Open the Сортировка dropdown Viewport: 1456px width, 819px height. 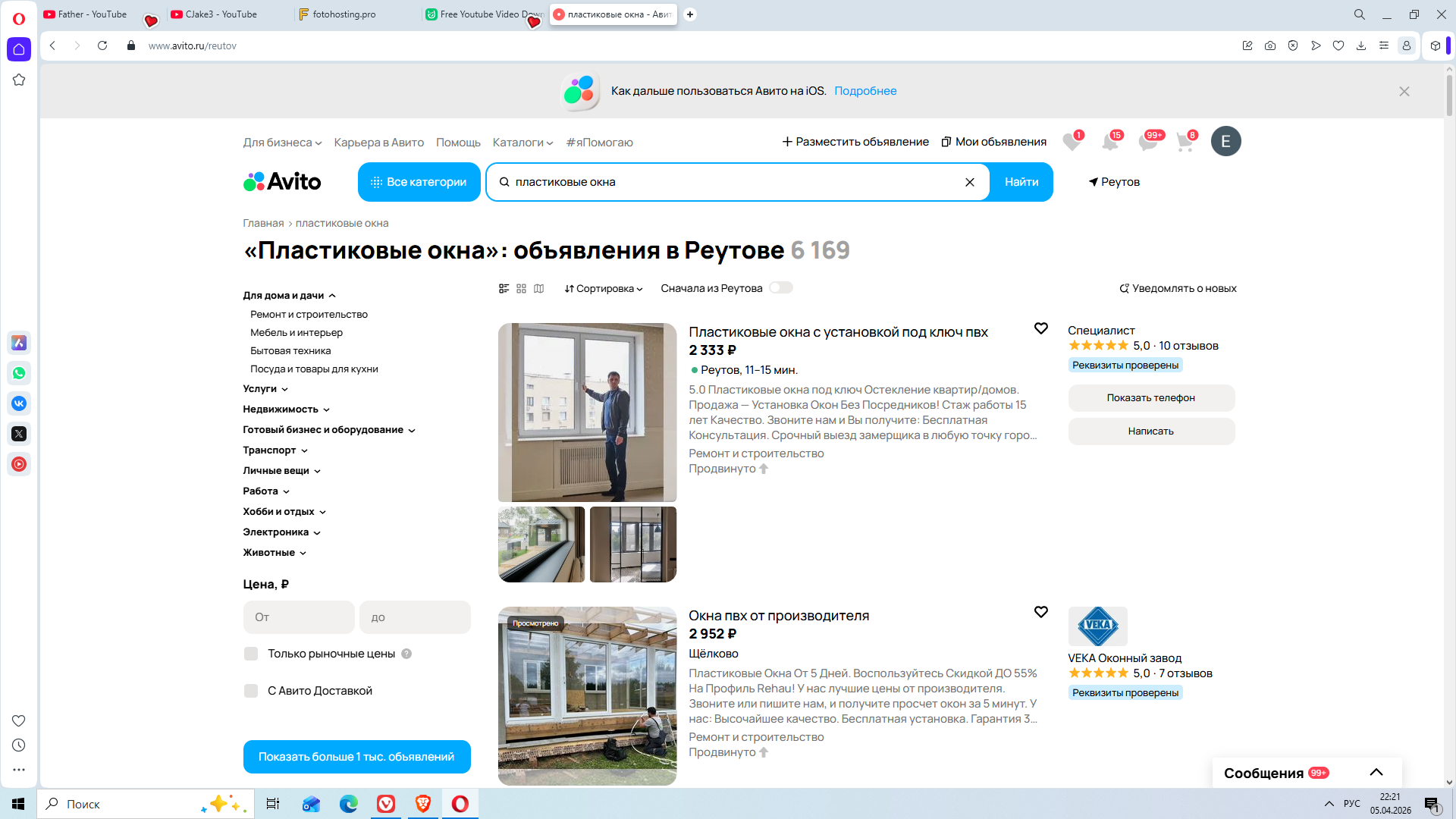click(604, 289)
